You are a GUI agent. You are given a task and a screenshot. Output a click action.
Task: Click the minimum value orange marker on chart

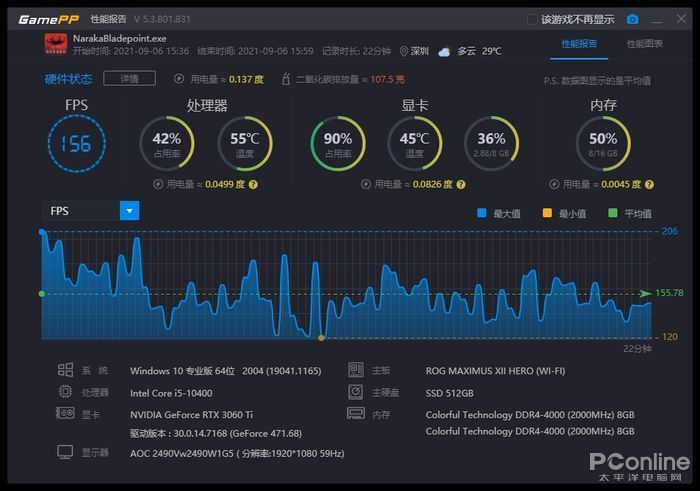point(321,338)
